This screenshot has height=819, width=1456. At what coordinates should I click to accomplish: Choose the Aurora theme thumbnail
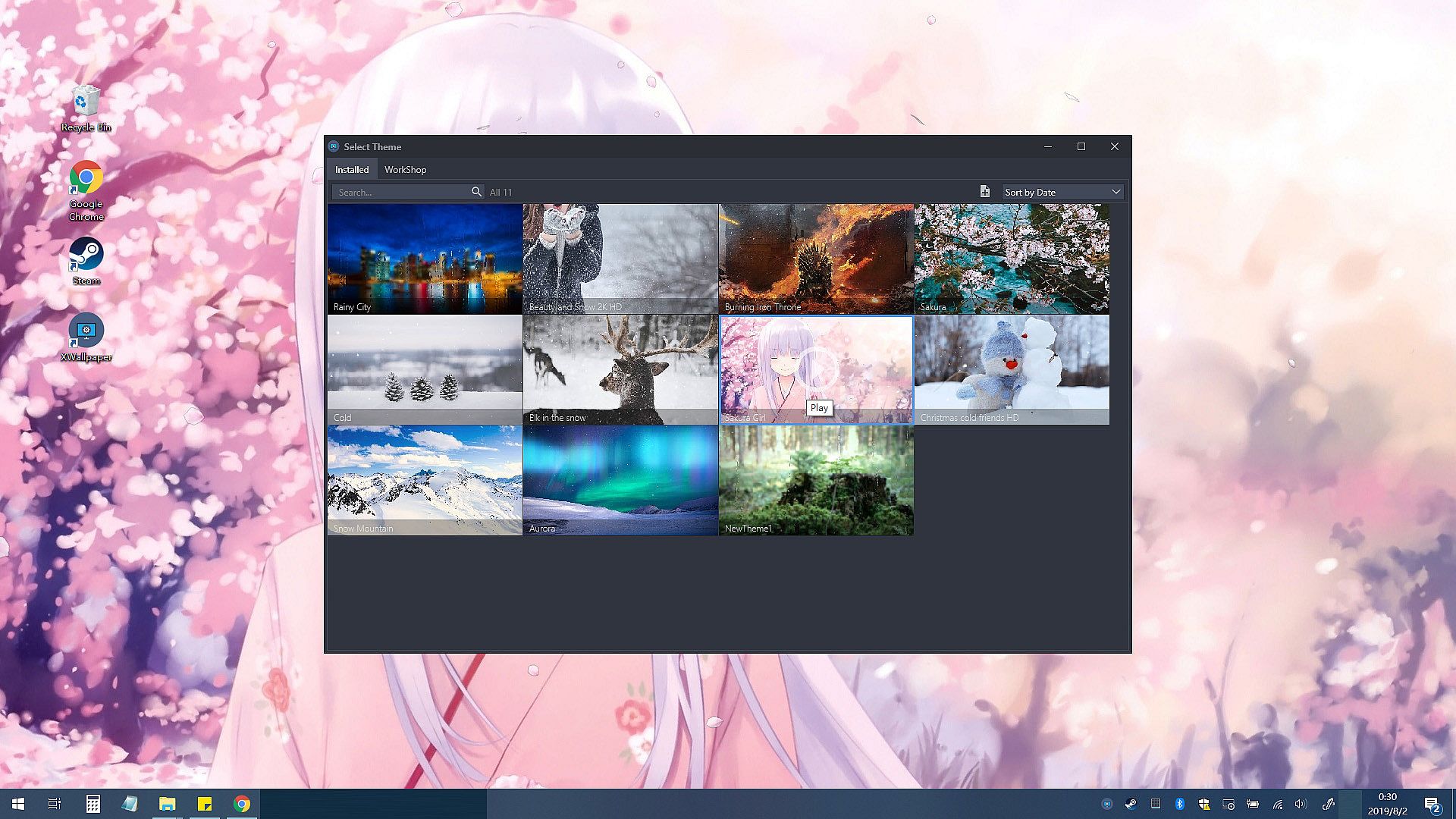click(620, 480)
